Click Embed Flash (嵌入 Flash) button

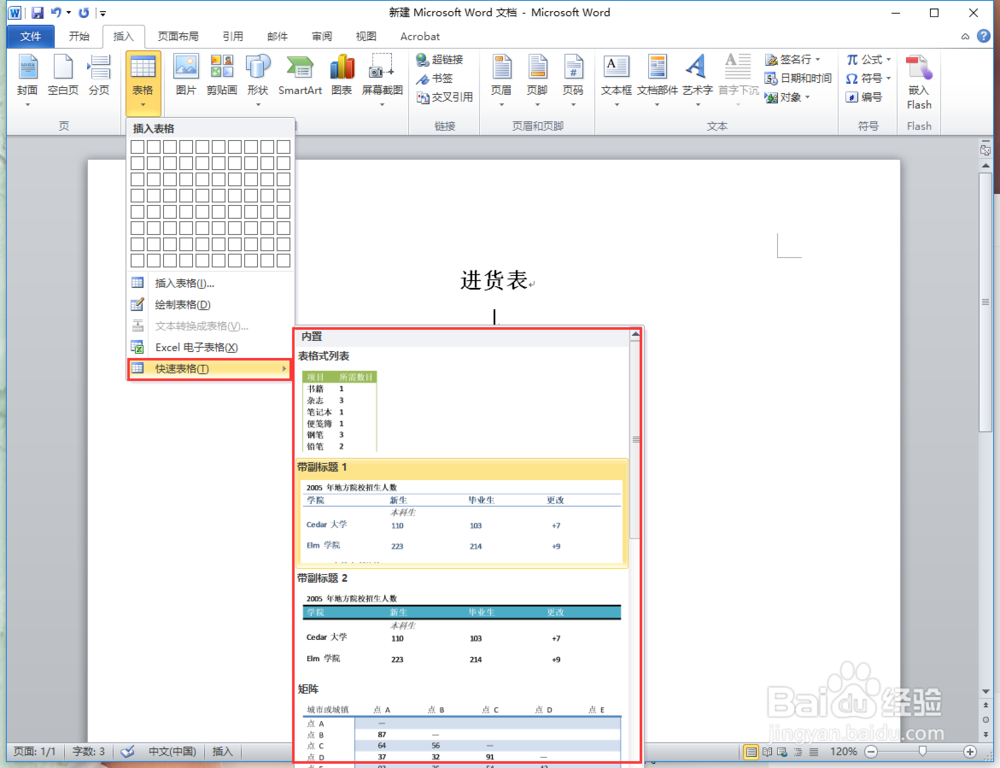[919, 83]
